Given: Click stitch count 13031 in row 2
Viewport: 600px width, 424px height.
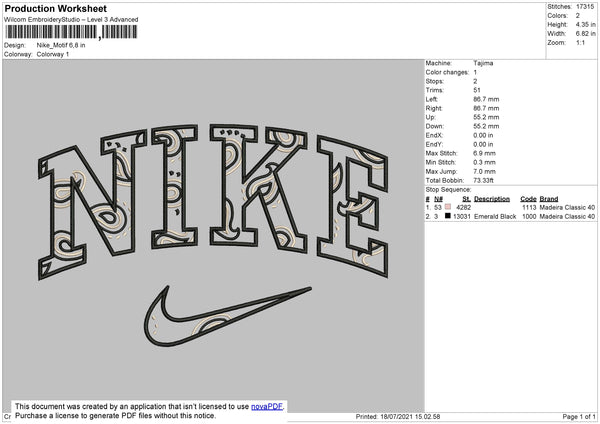Looking at the screenshot, I should pos(462,217).
